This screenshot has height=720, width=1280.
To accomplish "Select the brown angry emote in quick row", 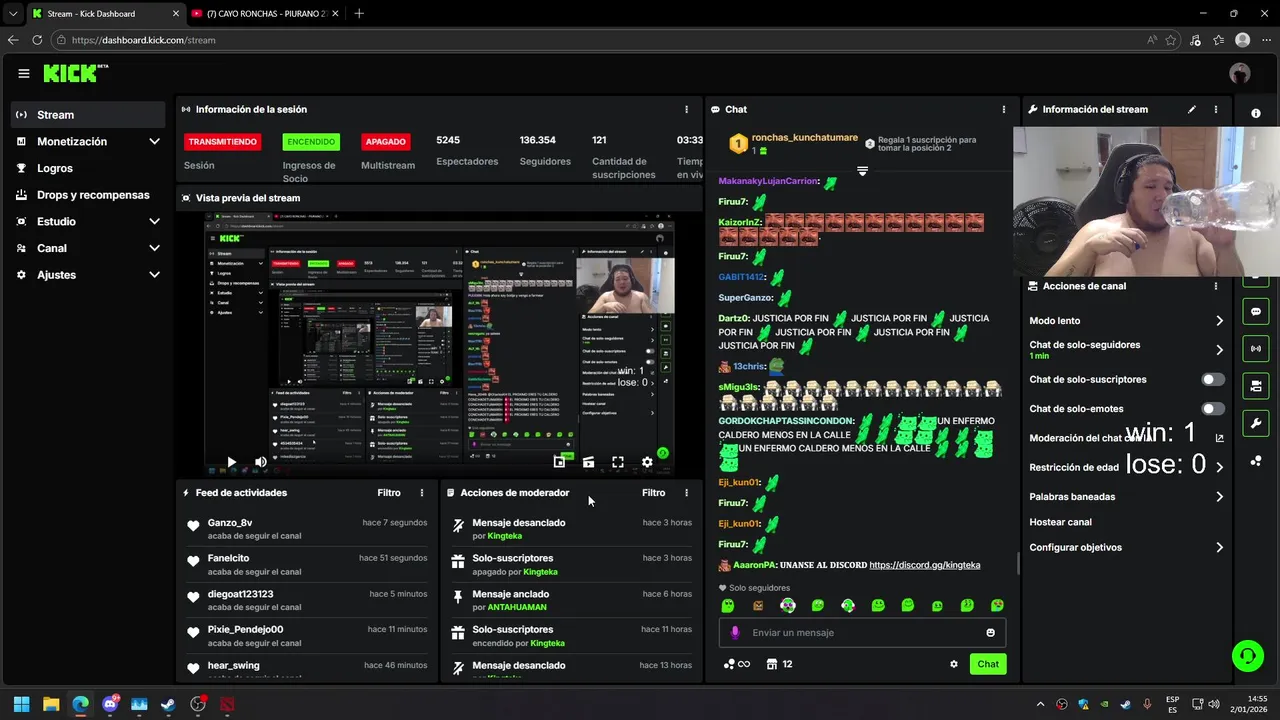I will point(758,605).
